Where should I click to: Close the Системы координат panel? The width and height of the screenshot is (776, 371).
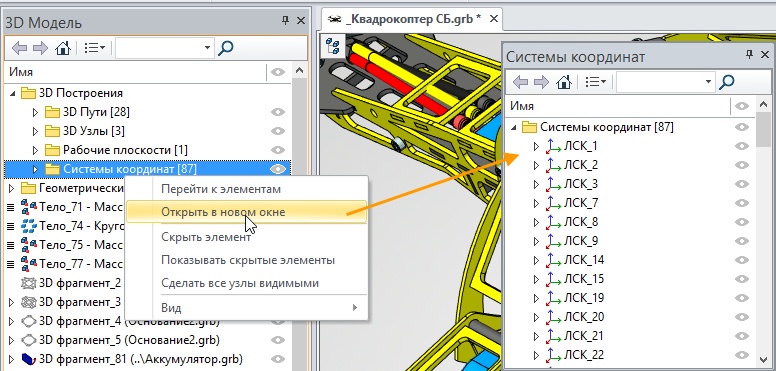click(765, 55)
